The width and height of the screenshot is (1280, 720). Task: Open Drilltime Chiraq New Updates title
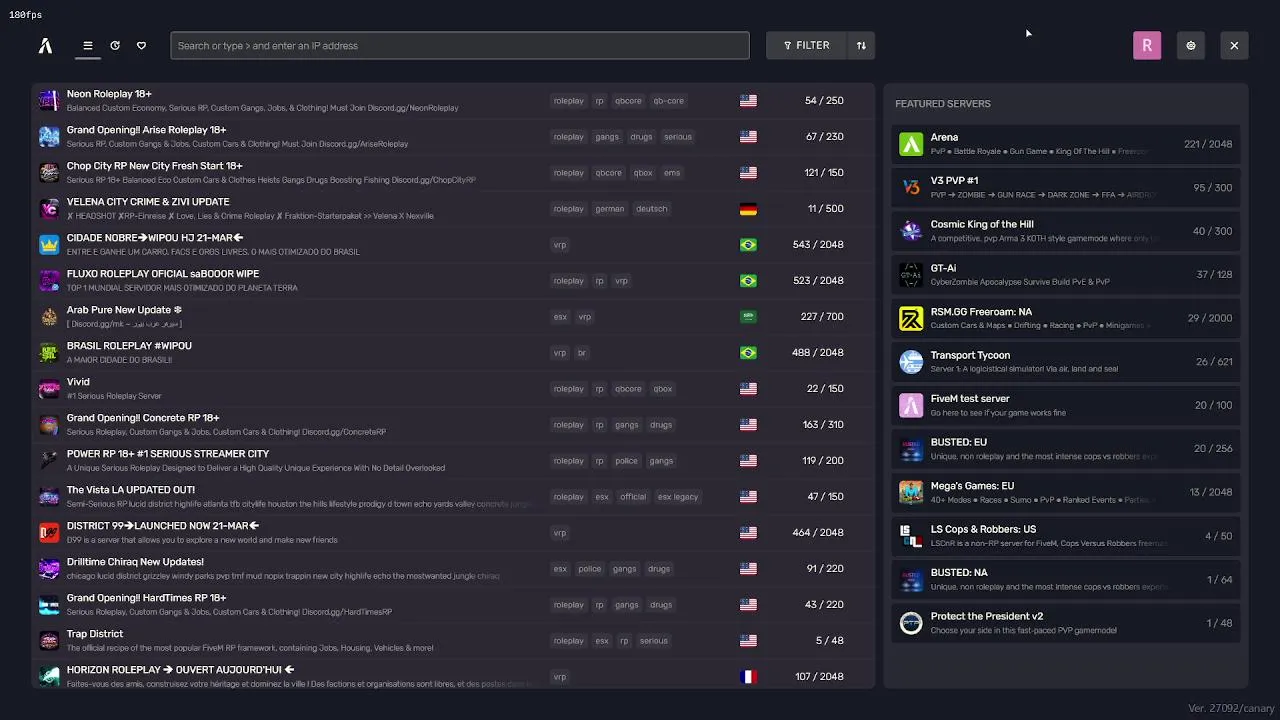(x=135, y=561)
